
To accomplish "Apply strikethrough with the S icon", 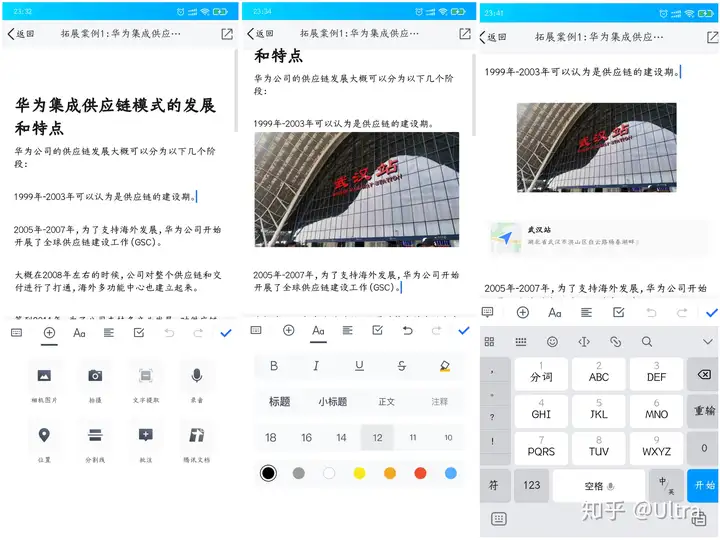I will point(401,366).
